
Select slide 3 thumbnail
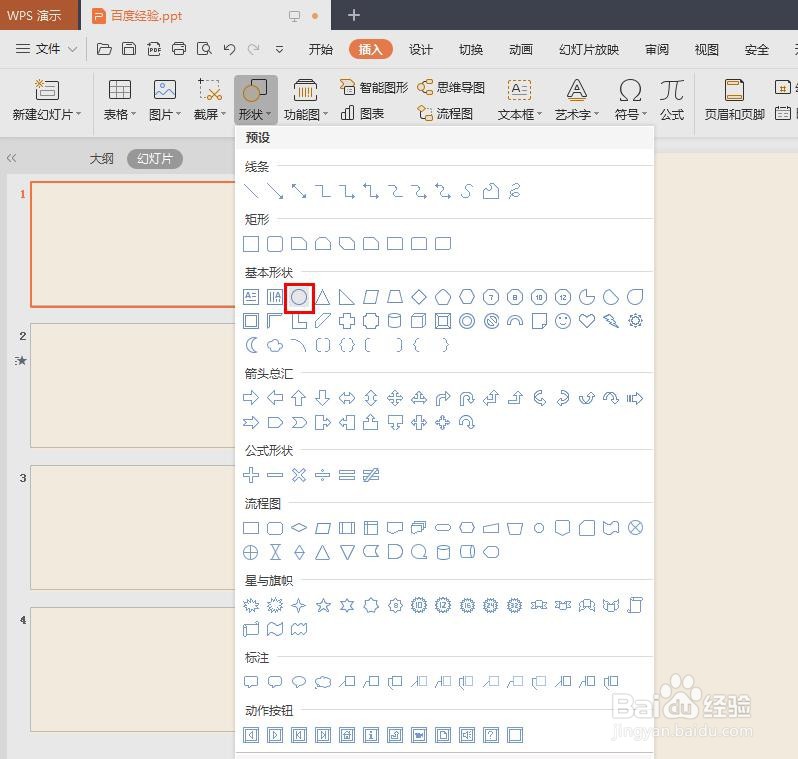pos(132,527)
